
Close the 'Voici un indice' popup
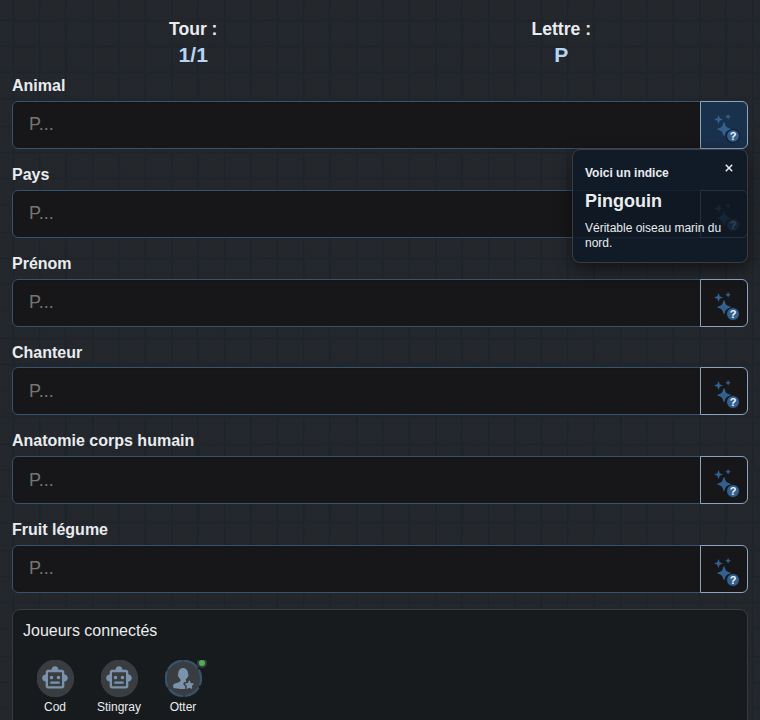click(728, 168)
